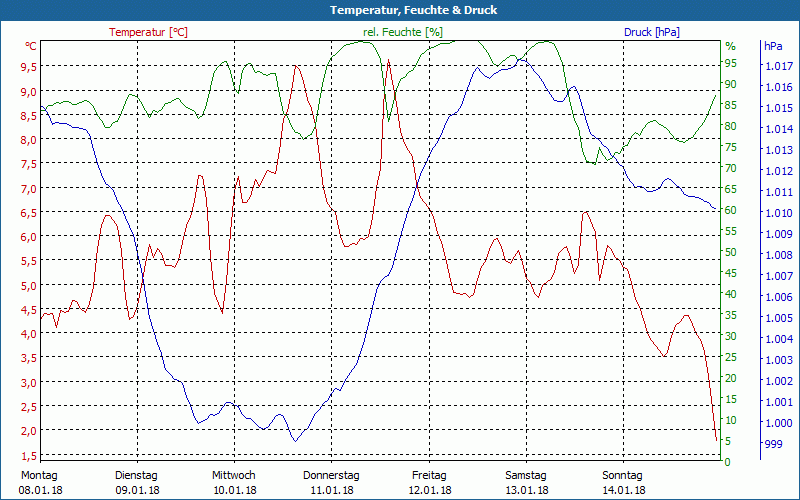Click the 5,5 temperature axis value

(29, 261)
